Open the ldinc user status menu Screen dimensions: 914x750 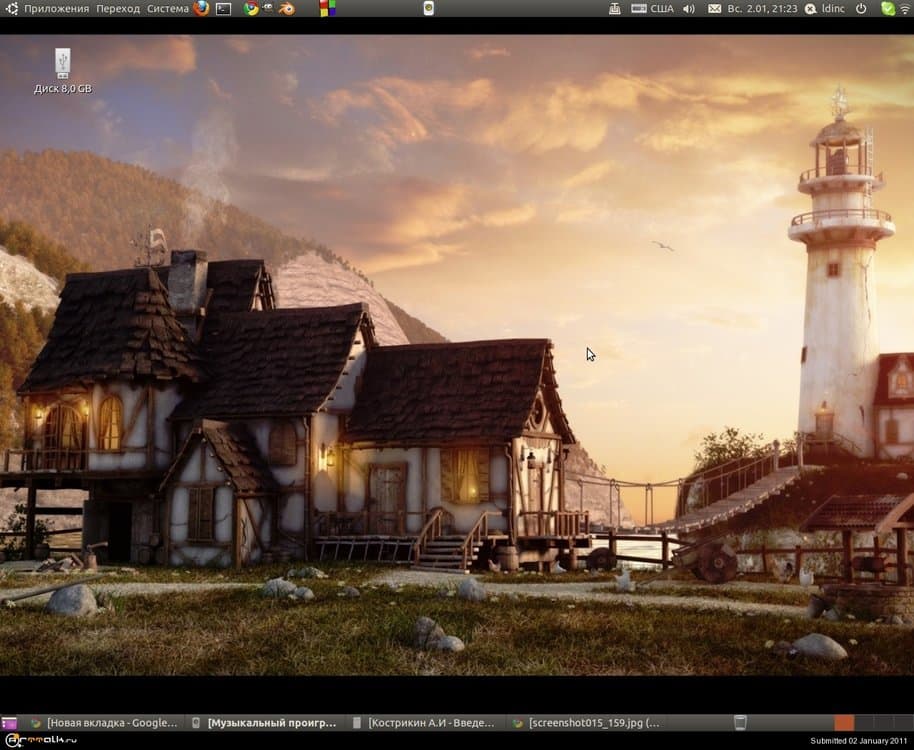pyautogui.click(x=824, y=9)
